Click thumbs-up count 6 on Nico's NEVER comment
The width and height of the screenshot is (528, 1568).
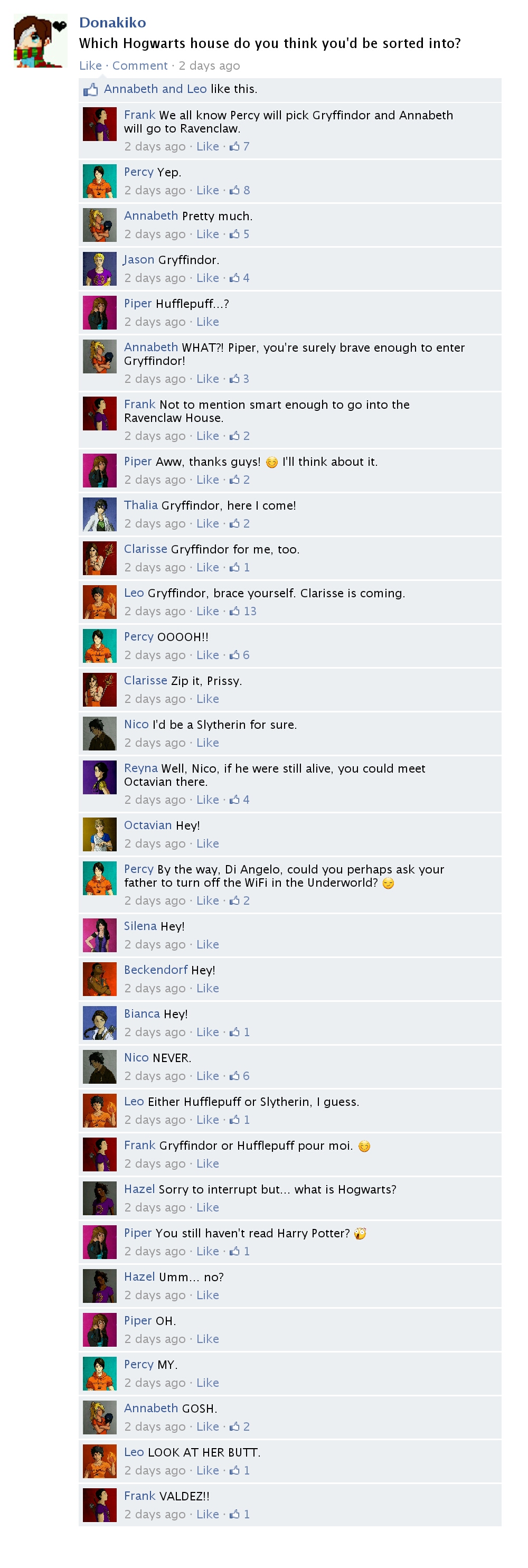click(x=239, y=1076)
